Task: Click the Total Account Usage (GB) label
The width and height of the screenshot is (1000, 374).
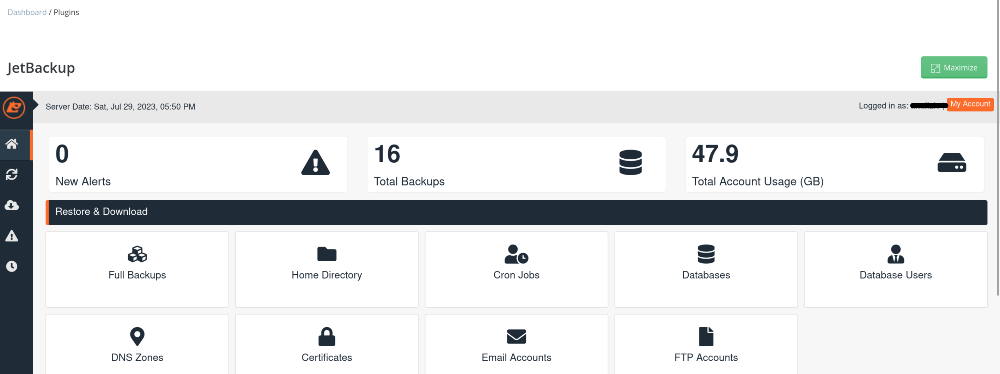Action: point(758,181)
